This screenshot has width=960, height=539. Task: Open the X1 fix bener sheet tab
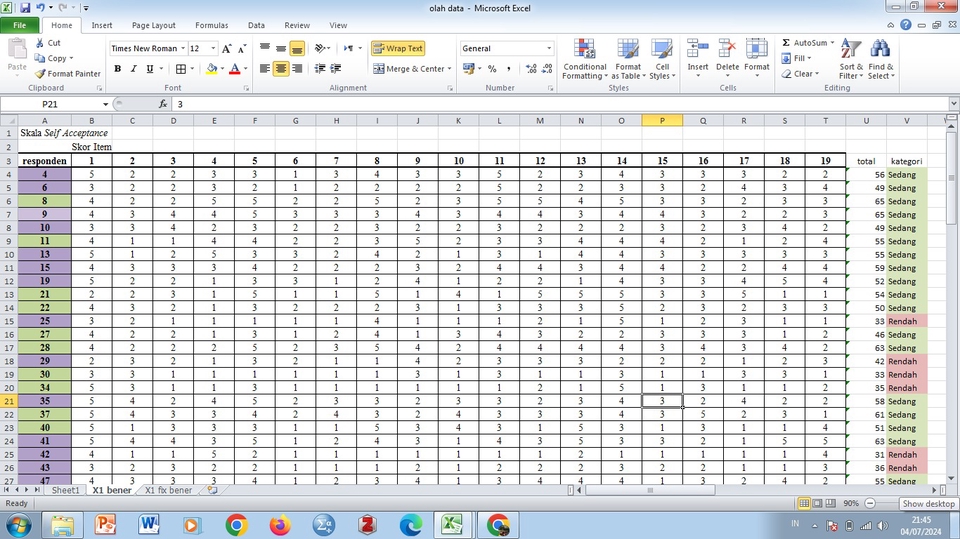point(168,490)
